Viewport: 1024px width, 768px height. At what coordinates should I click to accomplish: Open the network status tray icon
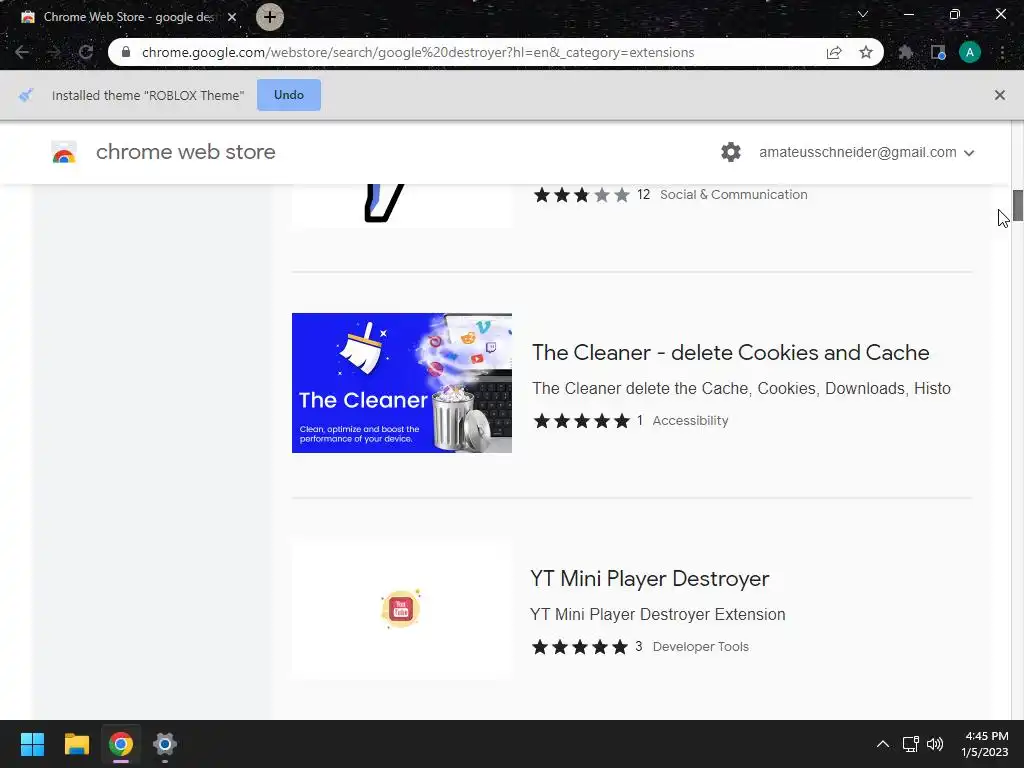[910, 744]
